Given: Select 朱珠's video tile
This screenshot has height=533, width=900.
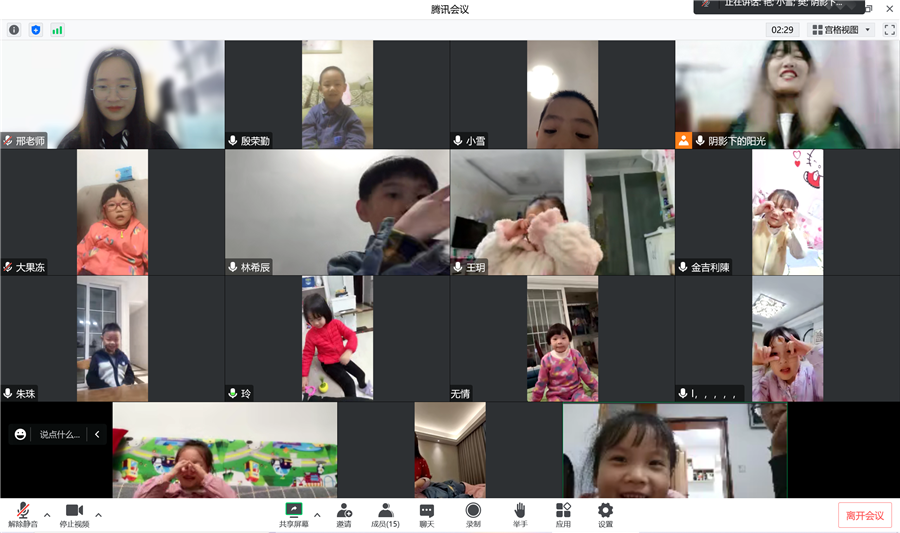Looking at the screenshot, I should [112, 339].
